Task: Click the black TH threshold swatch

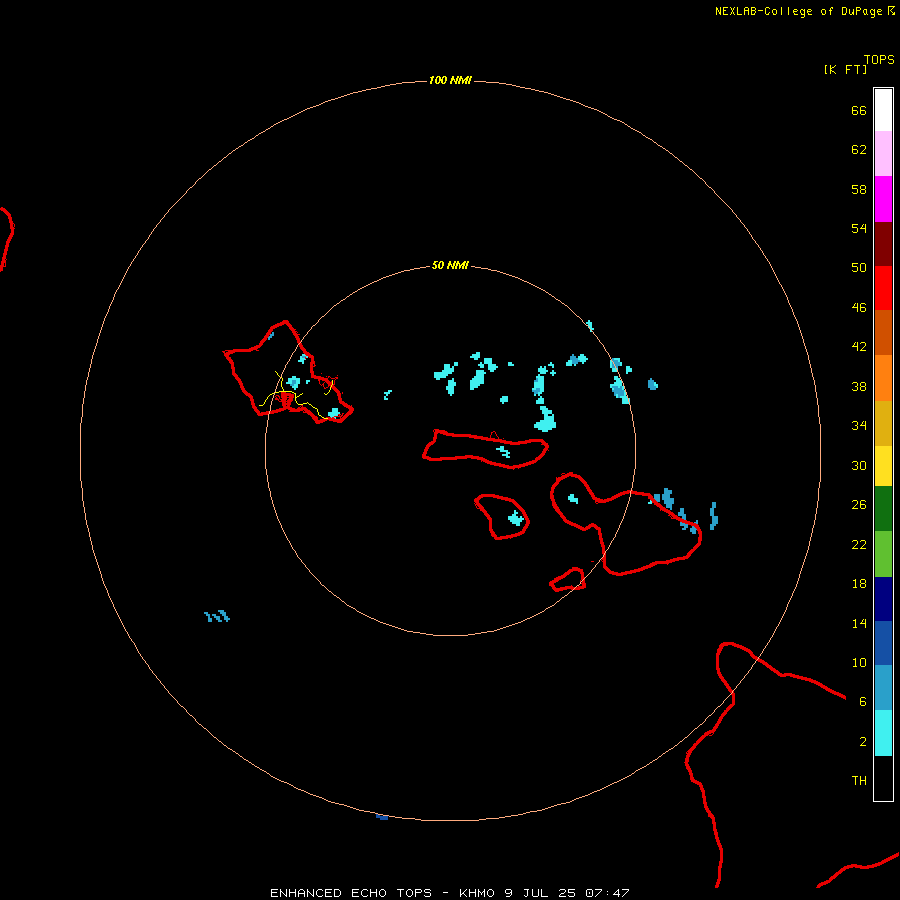Action: tap(883, 778)
